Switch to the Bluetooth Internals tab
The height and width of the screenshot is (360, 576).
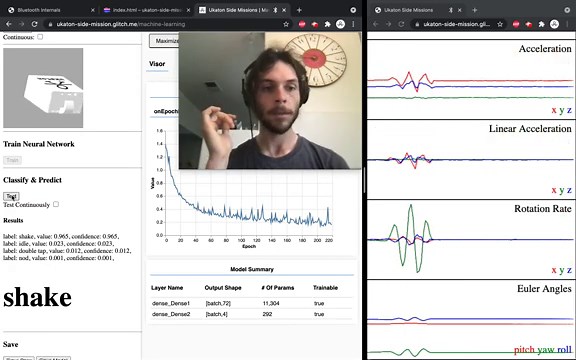(x=51, y=10)
